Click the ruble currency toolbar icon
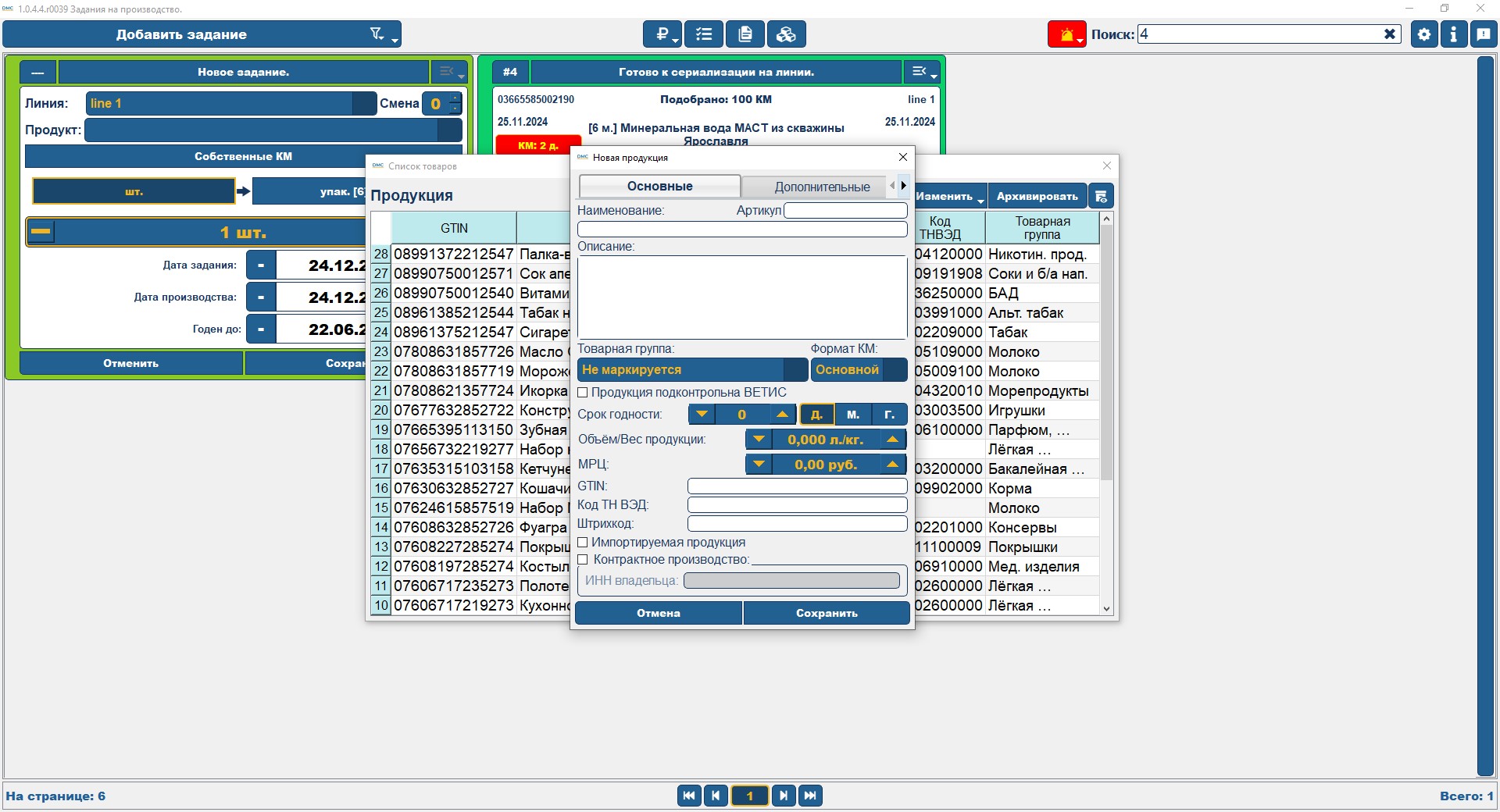 tap(662, 34)
